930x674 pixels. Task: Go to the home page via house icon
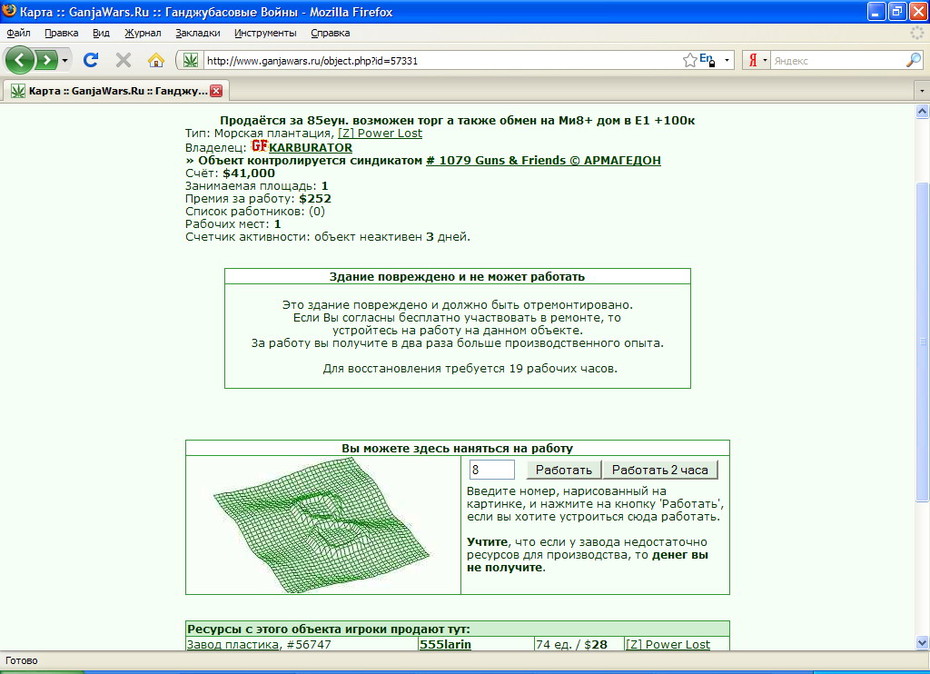point(156,60)
